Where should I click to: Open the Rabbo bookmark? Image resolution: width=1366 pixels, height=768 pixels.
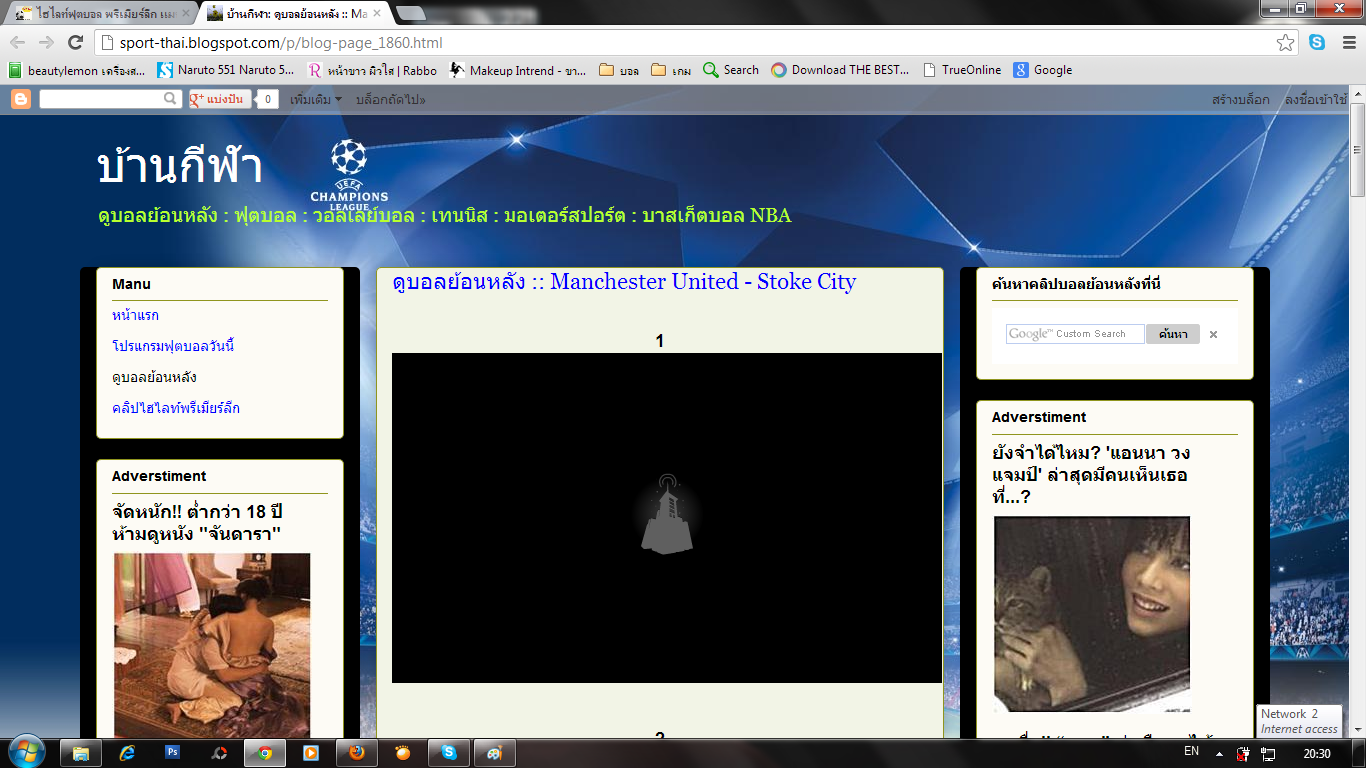coord(372,70)
